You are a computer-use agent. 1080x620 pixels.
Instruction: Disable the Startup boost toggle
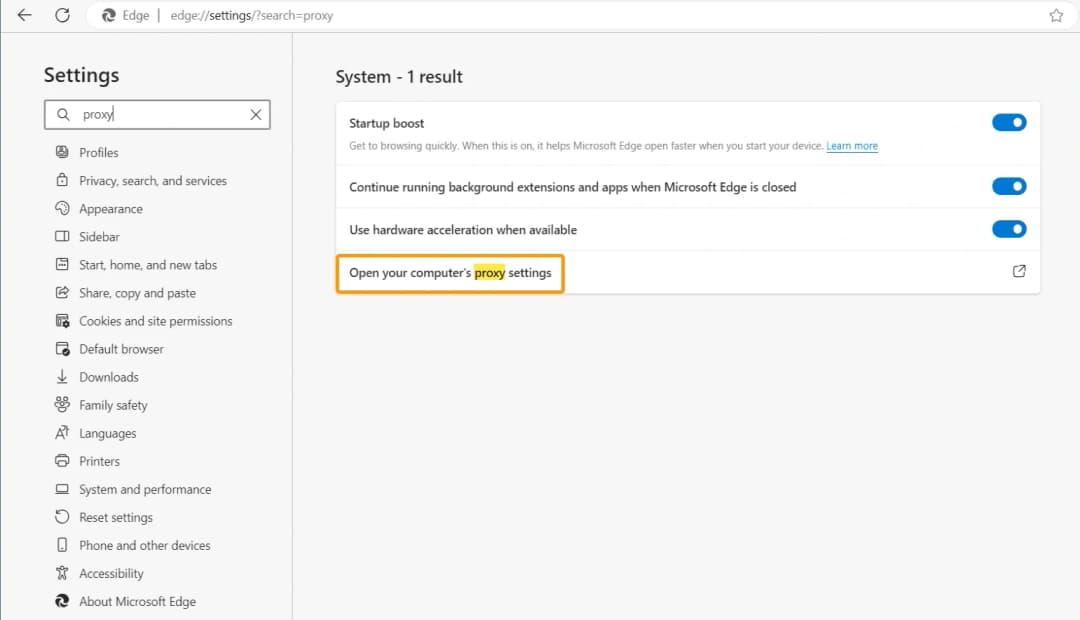tap(1009, 122)
